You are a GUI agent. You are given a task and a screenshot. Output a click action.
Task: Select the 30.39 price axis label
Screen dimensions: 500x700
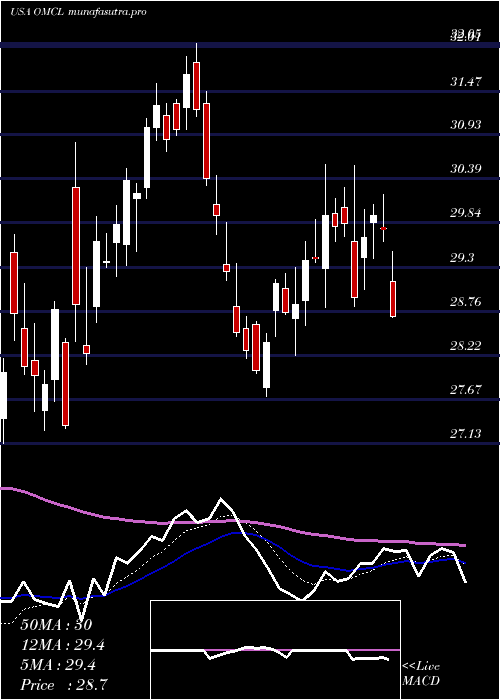[x=466, y=168]
